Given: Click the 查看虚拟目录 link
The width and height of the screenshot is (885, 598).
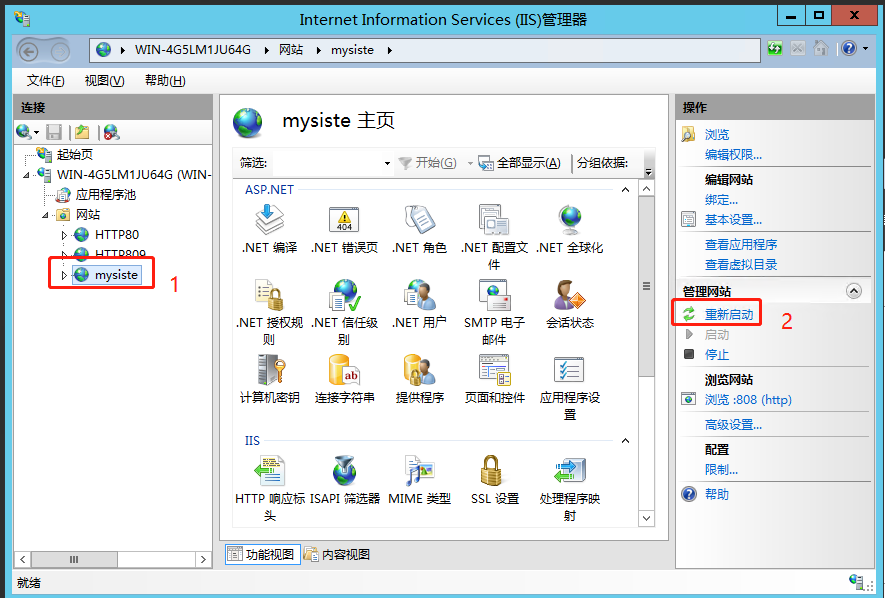Looking at the screenshot, I should 741,264.
